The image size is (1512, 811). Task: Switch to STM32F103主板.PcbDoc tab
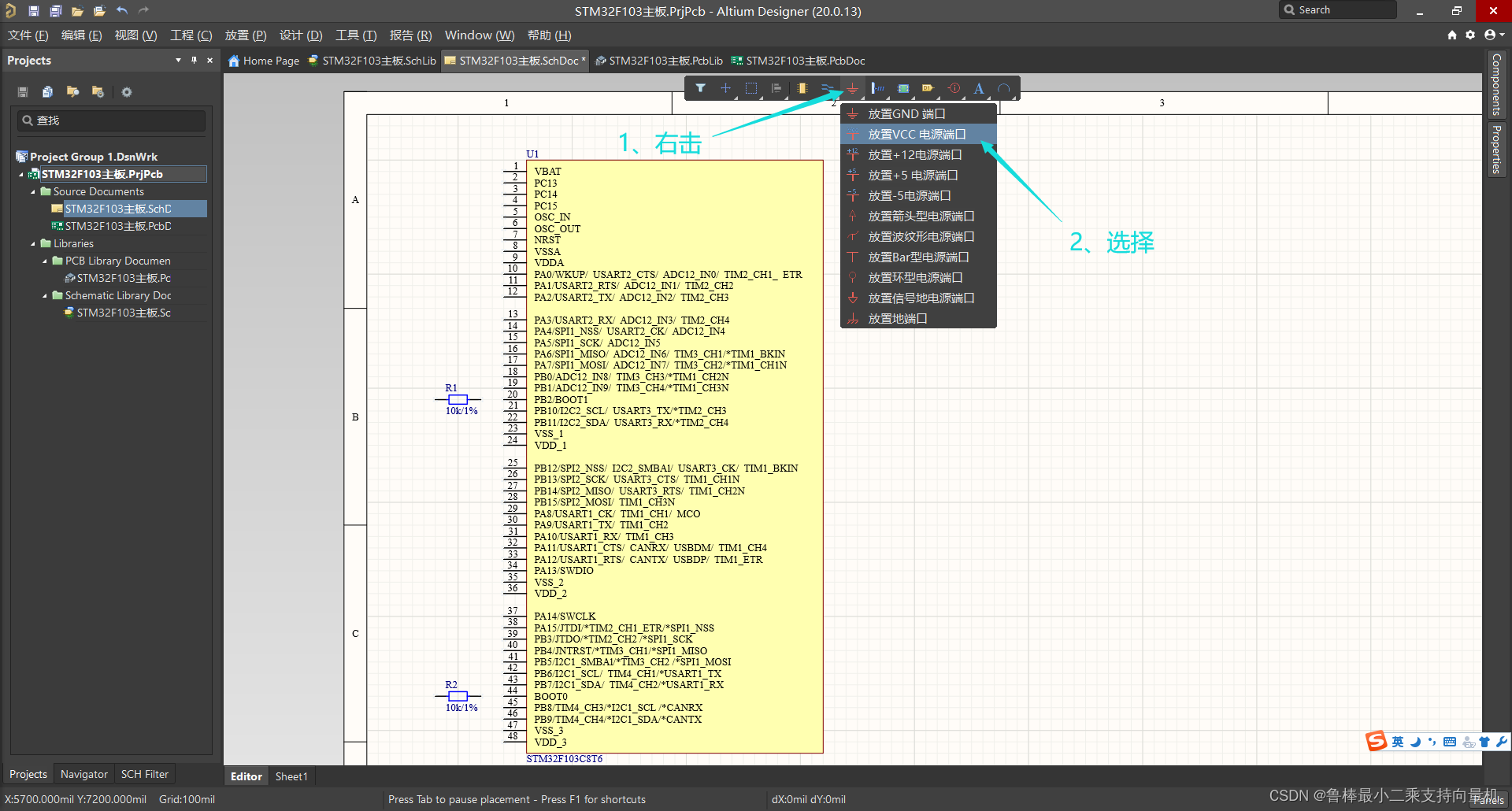(799, 61)
